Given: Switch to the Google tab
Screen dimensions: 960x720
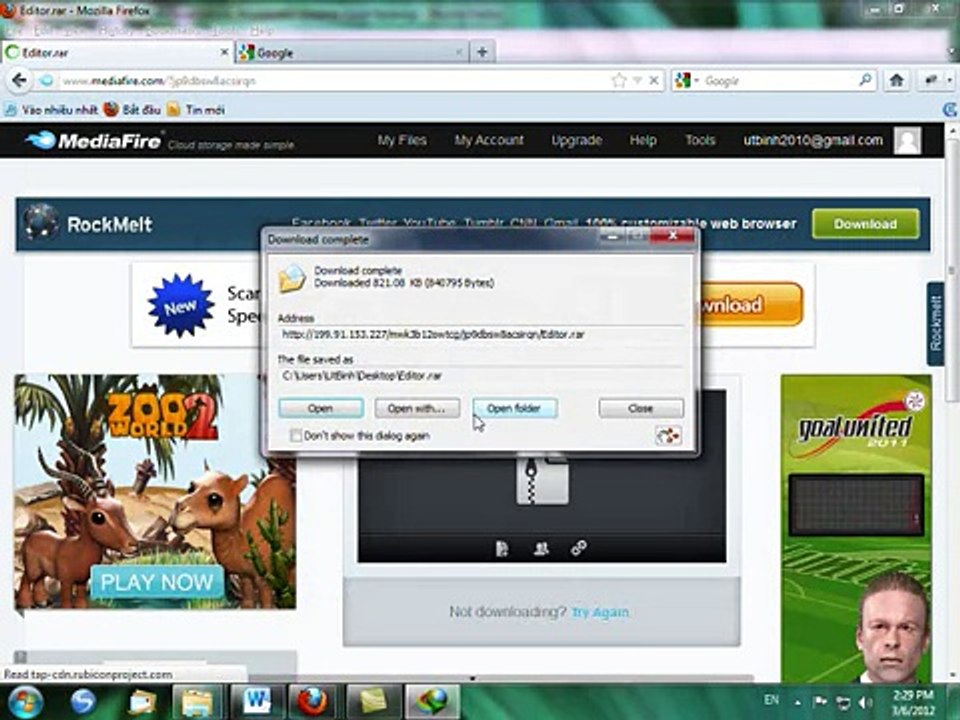Looking at the screenshot, I should coord(351,53).
